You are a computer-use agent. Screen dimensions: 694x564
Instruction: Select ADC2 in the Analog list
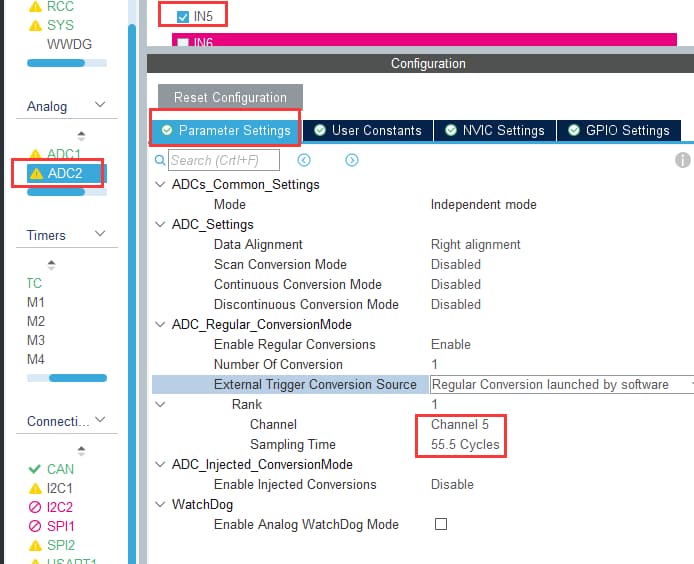(x=65, y=173)
